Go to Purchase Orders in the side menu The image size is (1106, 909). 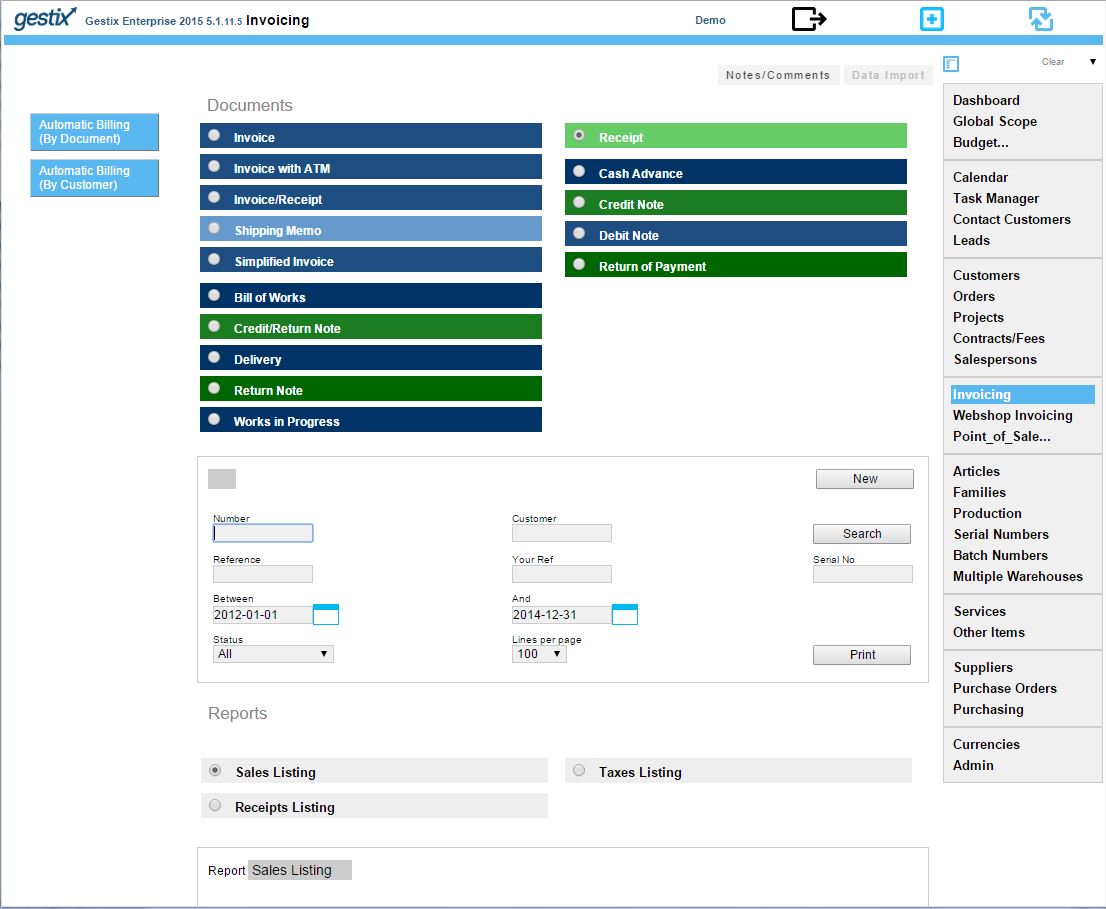(1004, 688)
